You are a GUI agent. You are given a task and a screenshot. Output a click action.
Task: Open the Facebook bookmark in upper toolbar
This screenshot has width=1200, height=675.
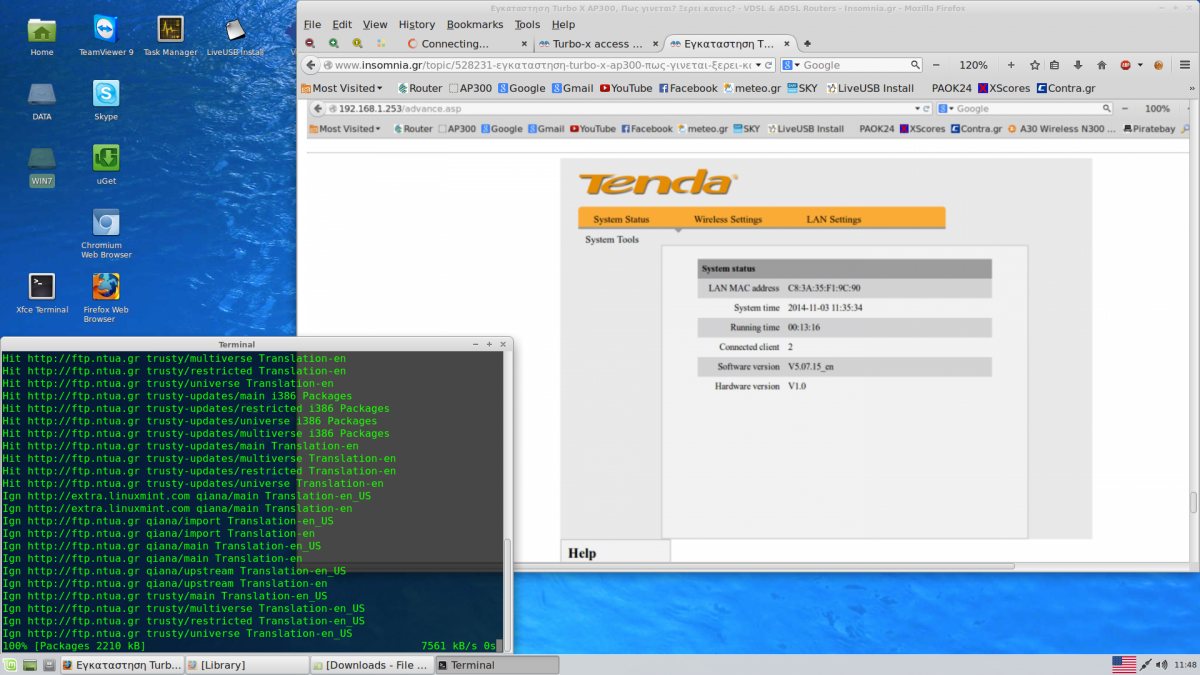point(688,88)
